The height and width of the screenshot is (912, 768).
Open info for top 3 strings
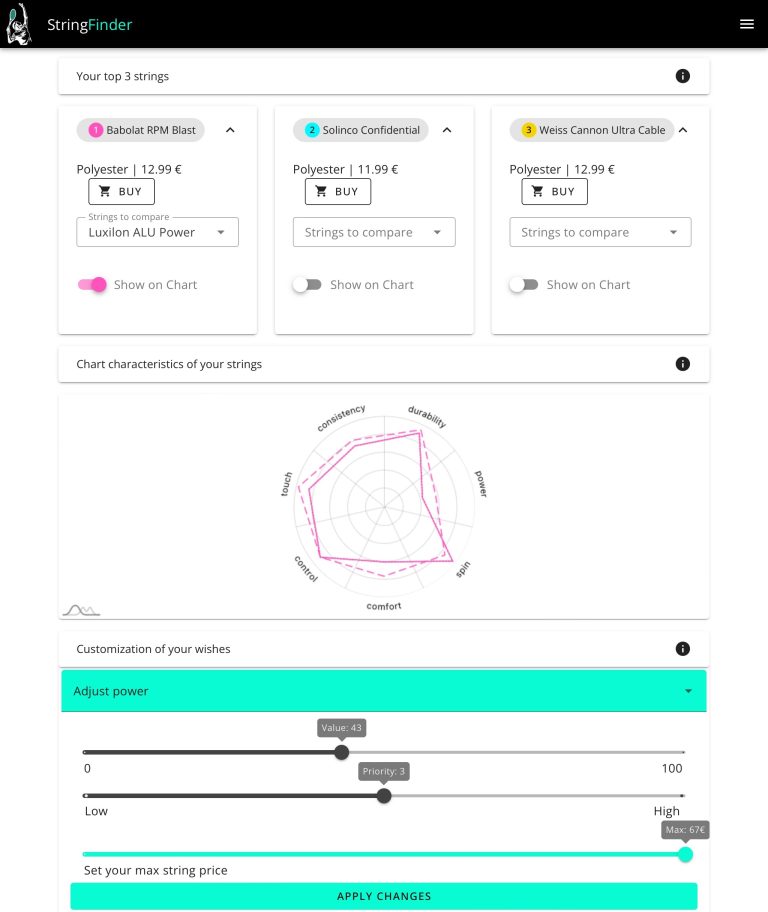coord(683,76)
